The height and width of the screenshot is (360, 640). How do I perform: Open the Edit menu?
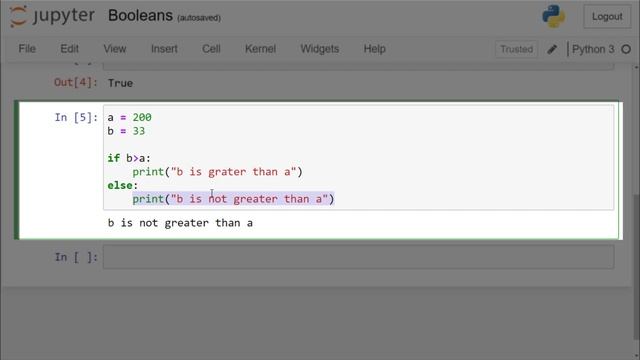pos(69,49)
